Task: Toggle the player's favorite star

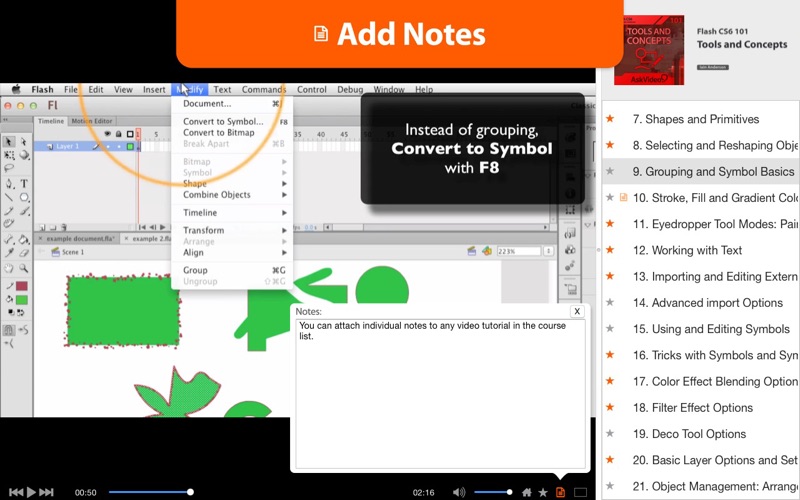Action: click(543, 492)
